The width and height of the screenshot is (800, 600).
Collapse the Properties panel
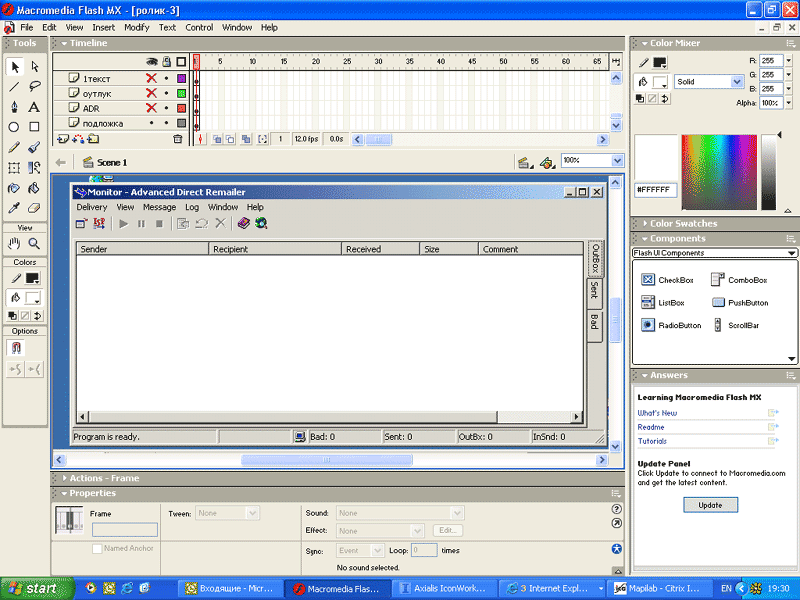click(64, 493)
